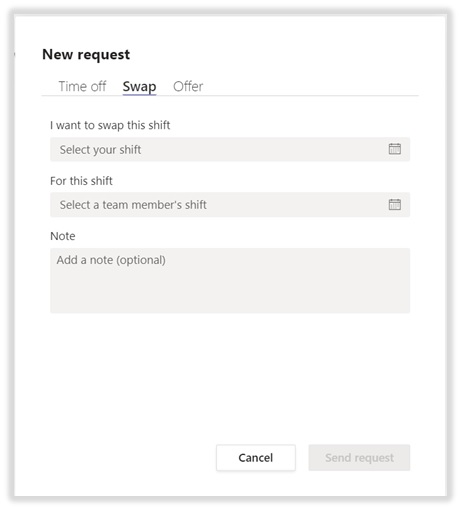Click the 'I want to swap this shift' label

point(110,125)
